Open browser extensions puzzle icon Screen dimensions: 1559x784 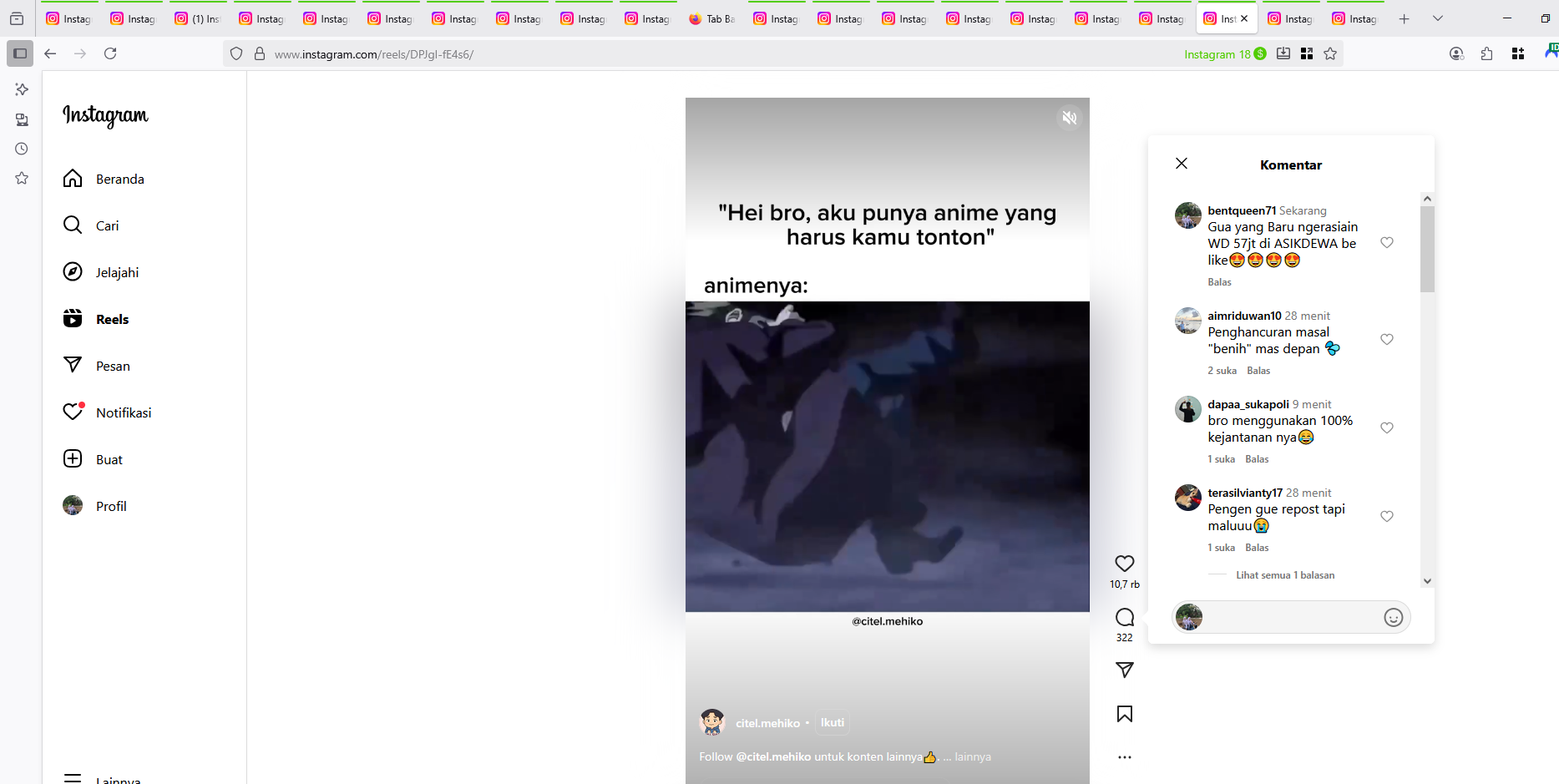pos(1486,53)
